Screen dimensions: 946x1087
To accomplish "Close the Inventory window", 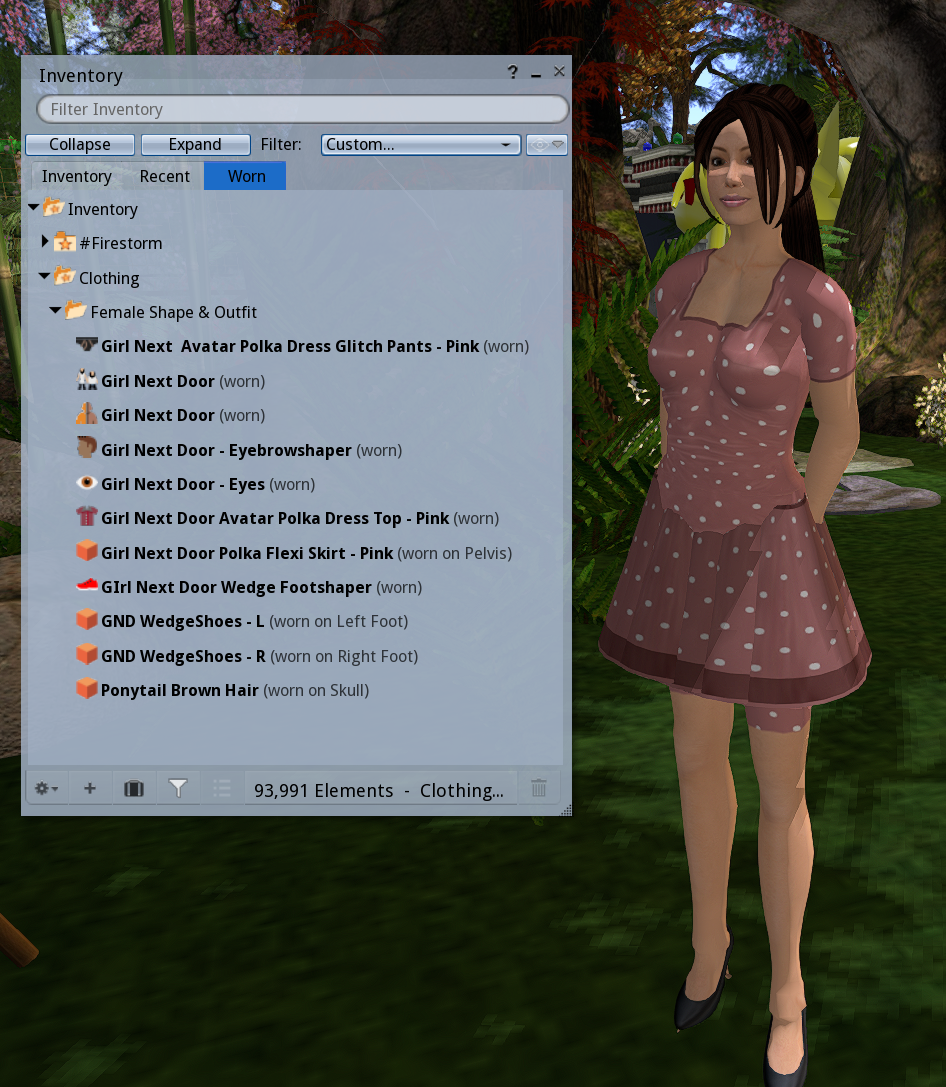I will point(559,71).
